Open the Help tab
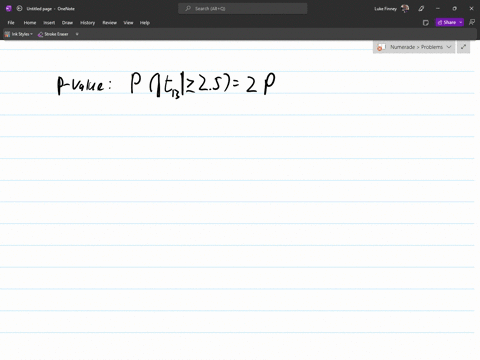Image resolution: width=480 pixels, height=360 pixels. 145,23
